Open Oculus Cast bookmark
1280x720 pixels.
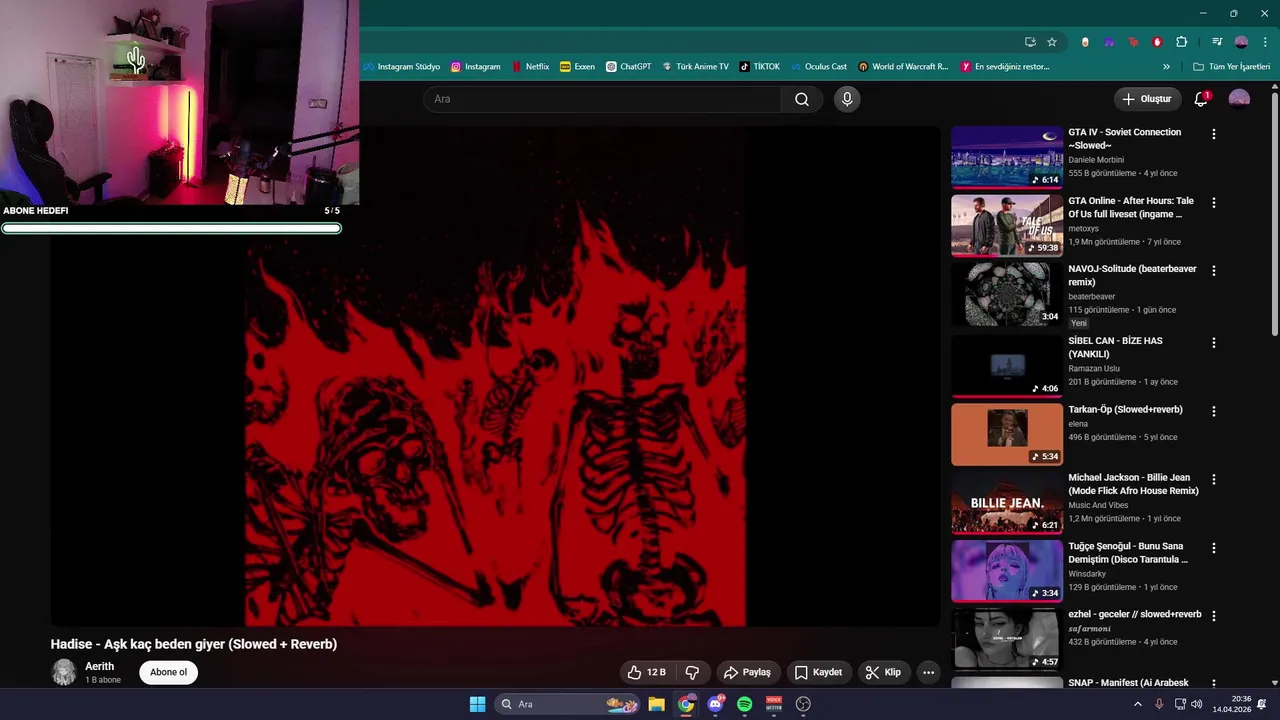pos(818,67)
